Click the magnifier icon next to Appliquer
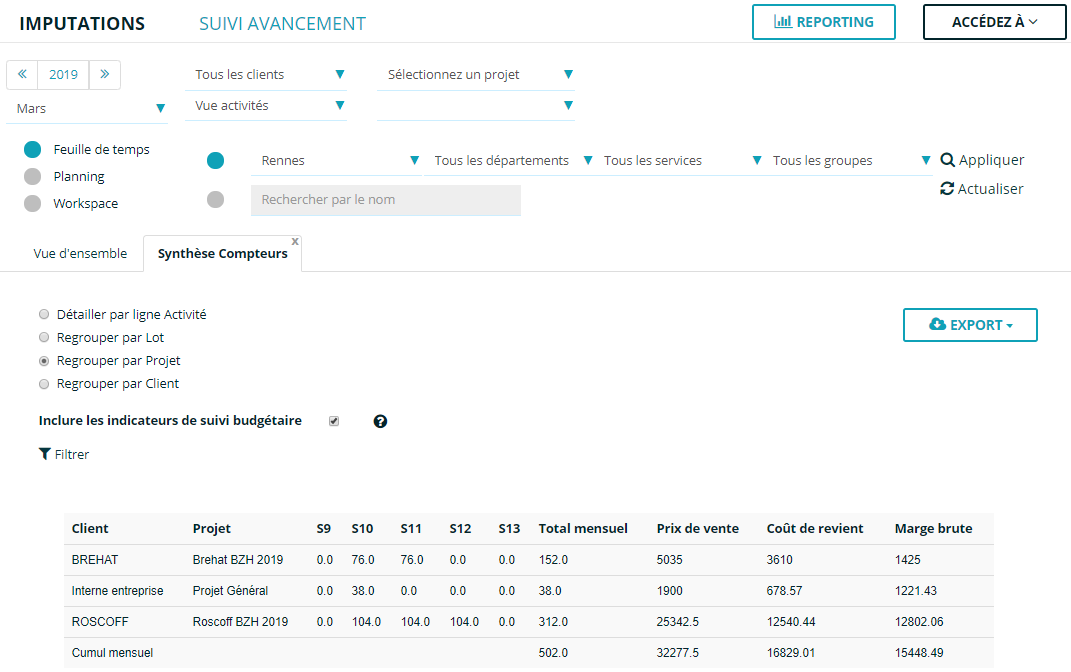The width and height of the screenshot is (1071, 672). click(x=947, y=160)
